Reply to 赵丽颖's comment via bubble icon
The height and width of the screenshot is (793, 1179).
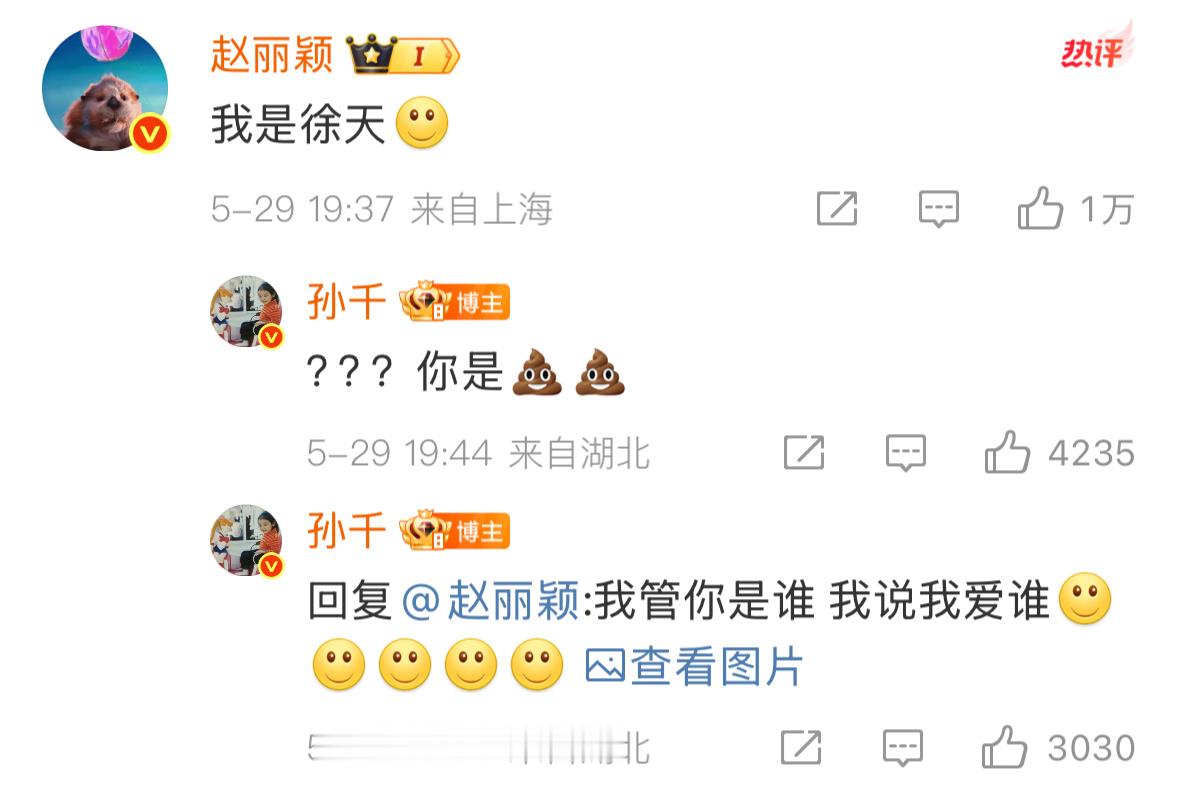(938, 209)
